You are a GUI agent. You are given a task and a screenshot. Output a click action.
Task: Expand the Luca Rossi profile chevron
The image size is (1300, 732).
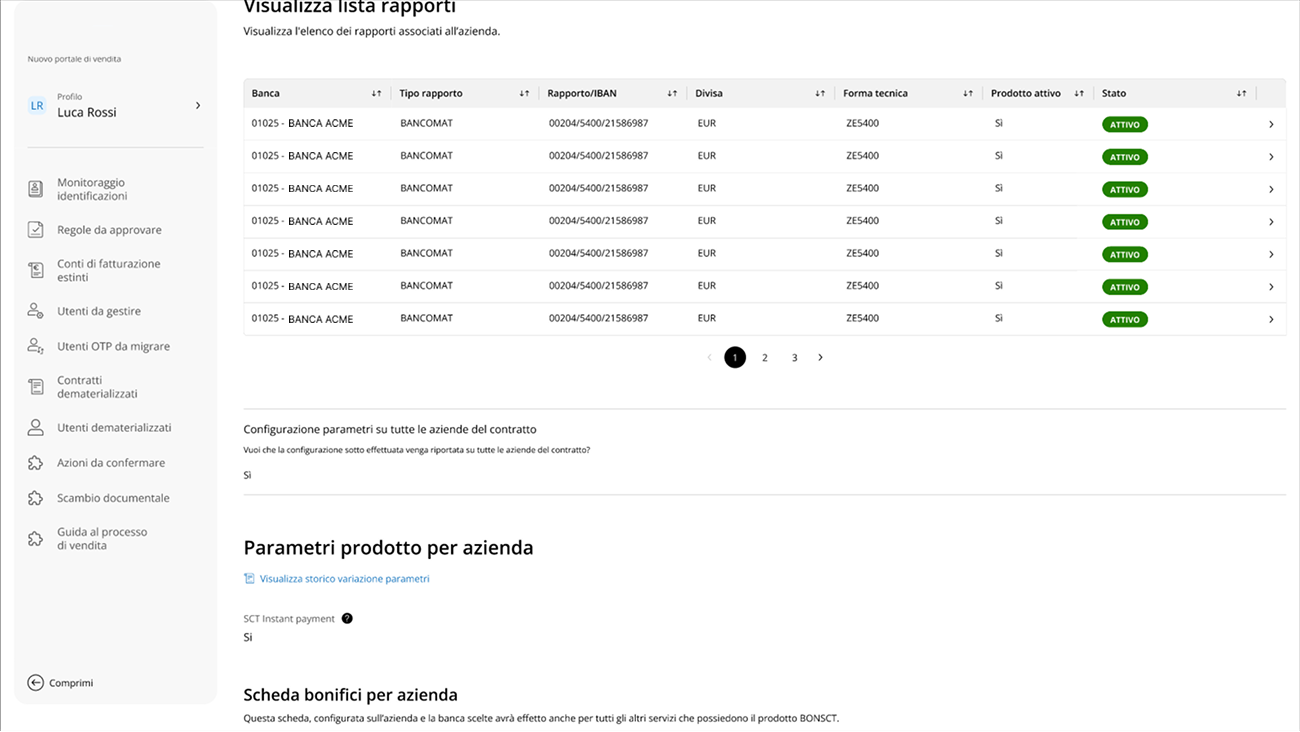point(198,105)
